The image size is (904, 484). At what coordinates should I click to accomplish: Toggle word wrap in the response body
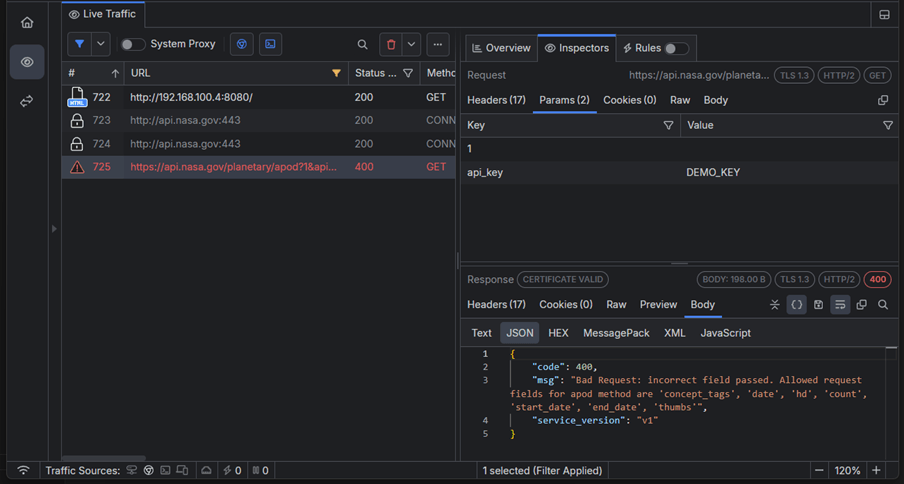(840, 304)
